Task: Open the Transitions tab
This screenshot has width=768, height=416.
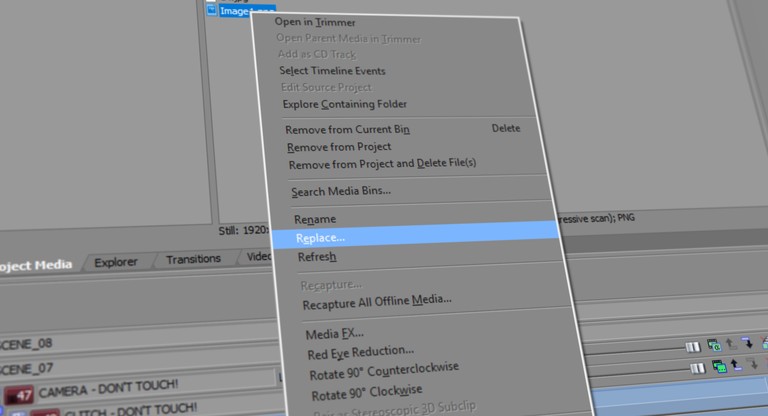Action: point(193,259)
